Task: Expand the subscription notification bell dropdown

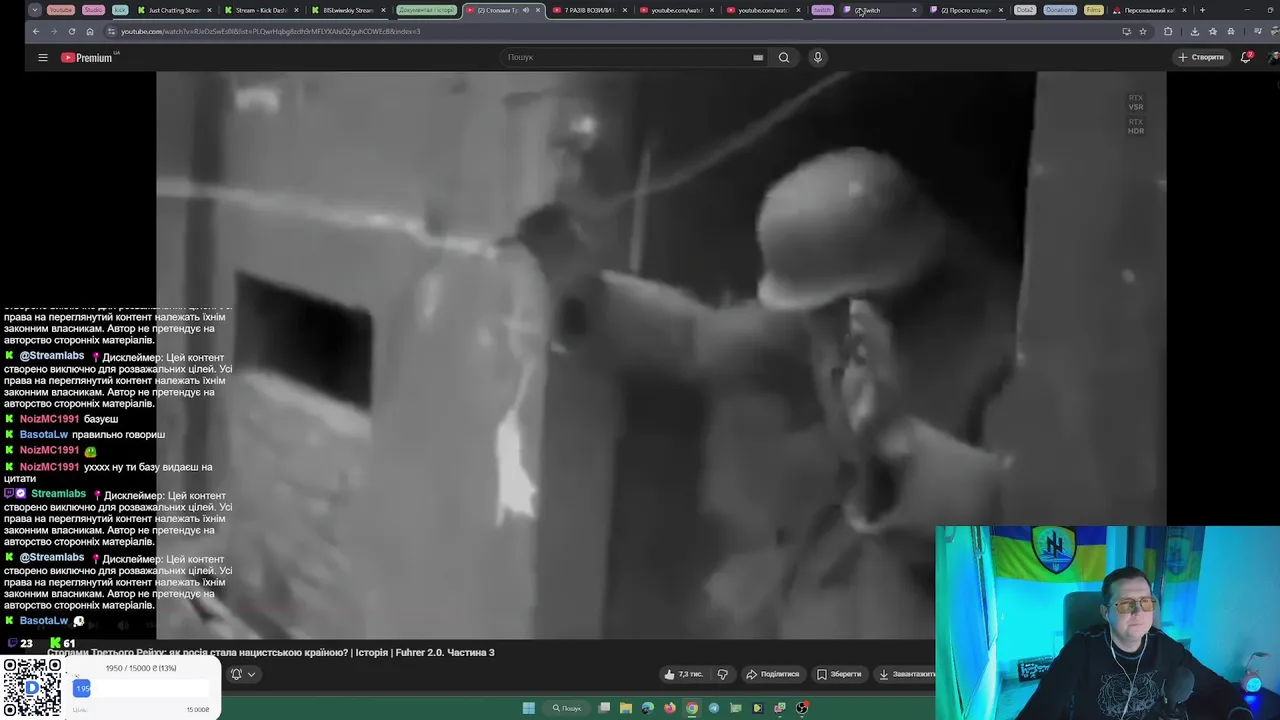Action: tap(243, 674)
